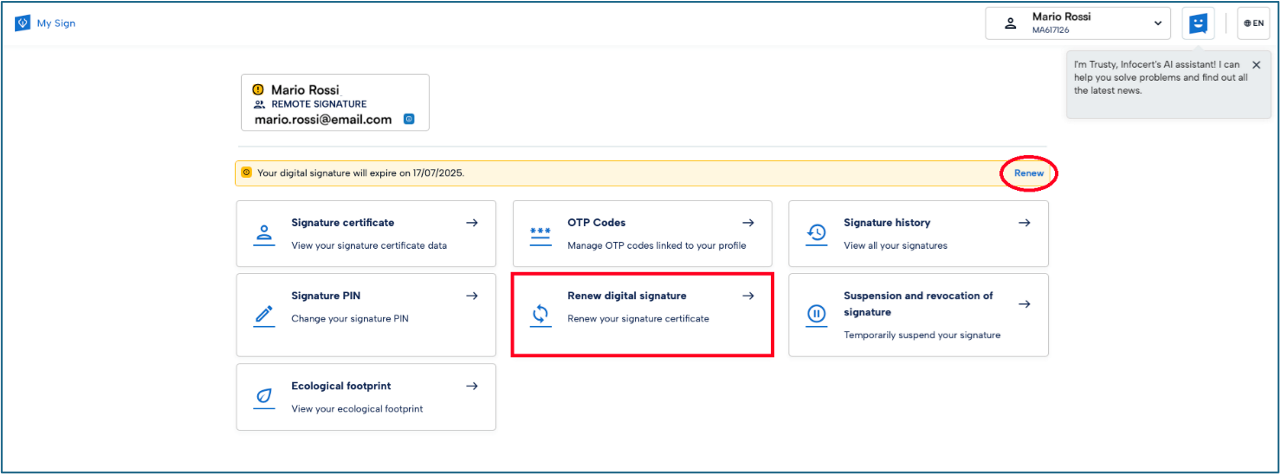Click the My Sign title text
1280x474 pixels.
point(56,23)
